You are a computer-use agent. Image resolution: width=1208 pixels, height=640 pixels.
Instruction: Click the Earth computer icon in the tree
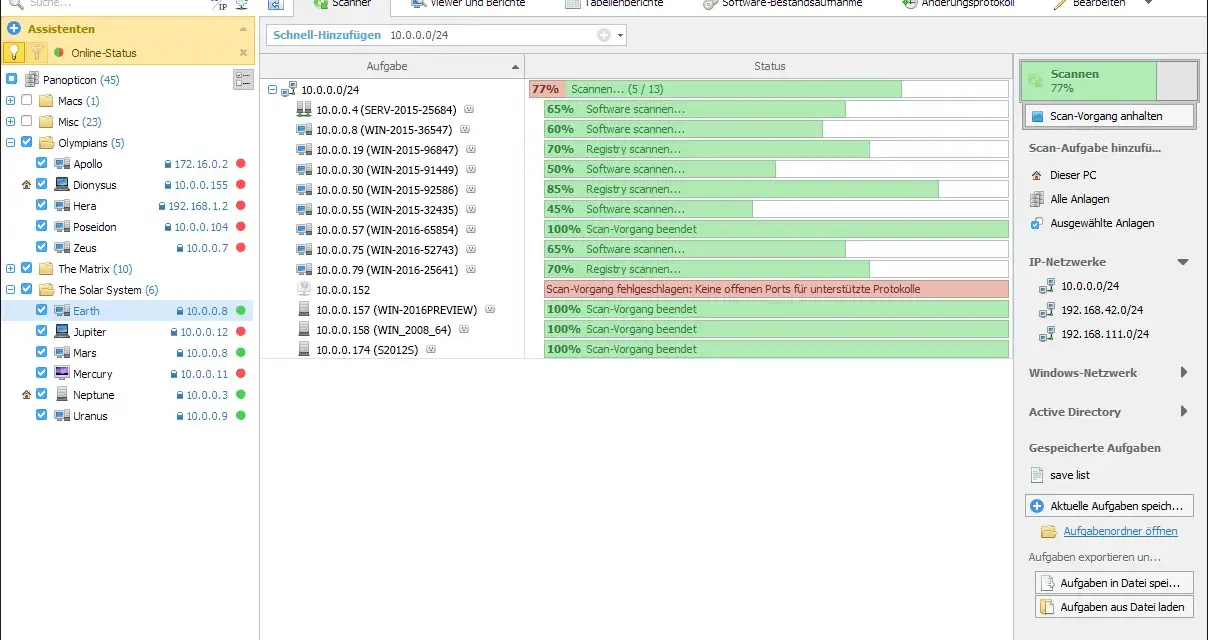(62, 311)
